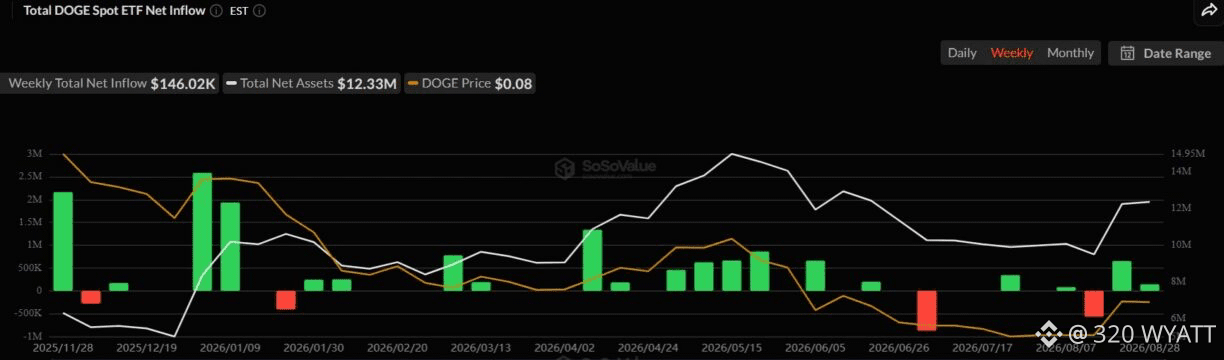Click the green bar at 2026/04/02

[592, 260]
